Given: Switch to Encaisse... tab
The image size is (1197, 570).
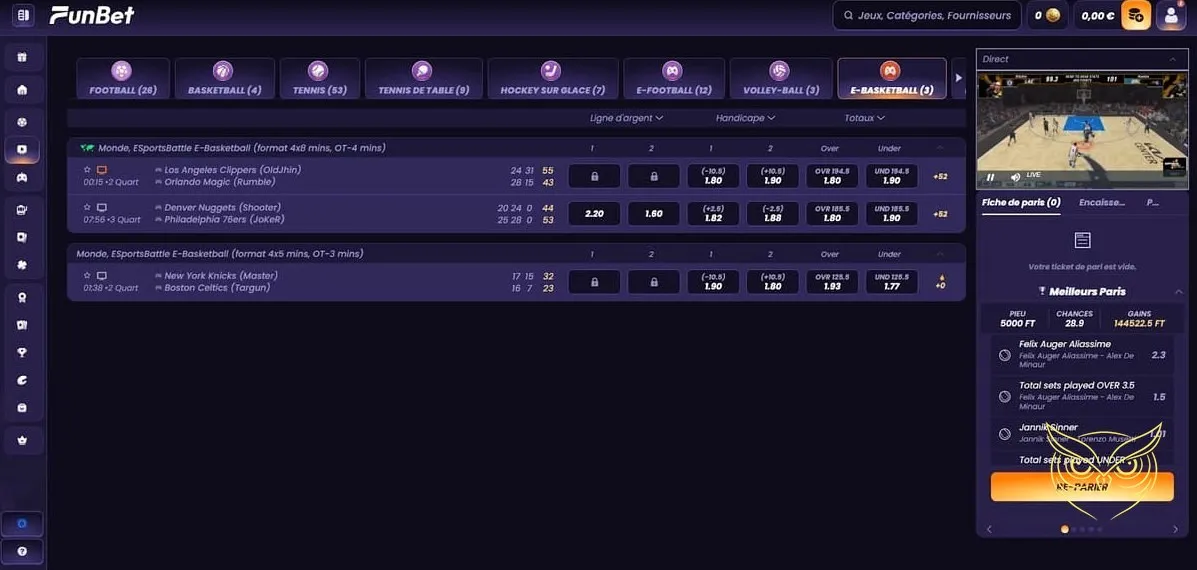Looking at the screenshot, I should click(x=1102, y=203).
